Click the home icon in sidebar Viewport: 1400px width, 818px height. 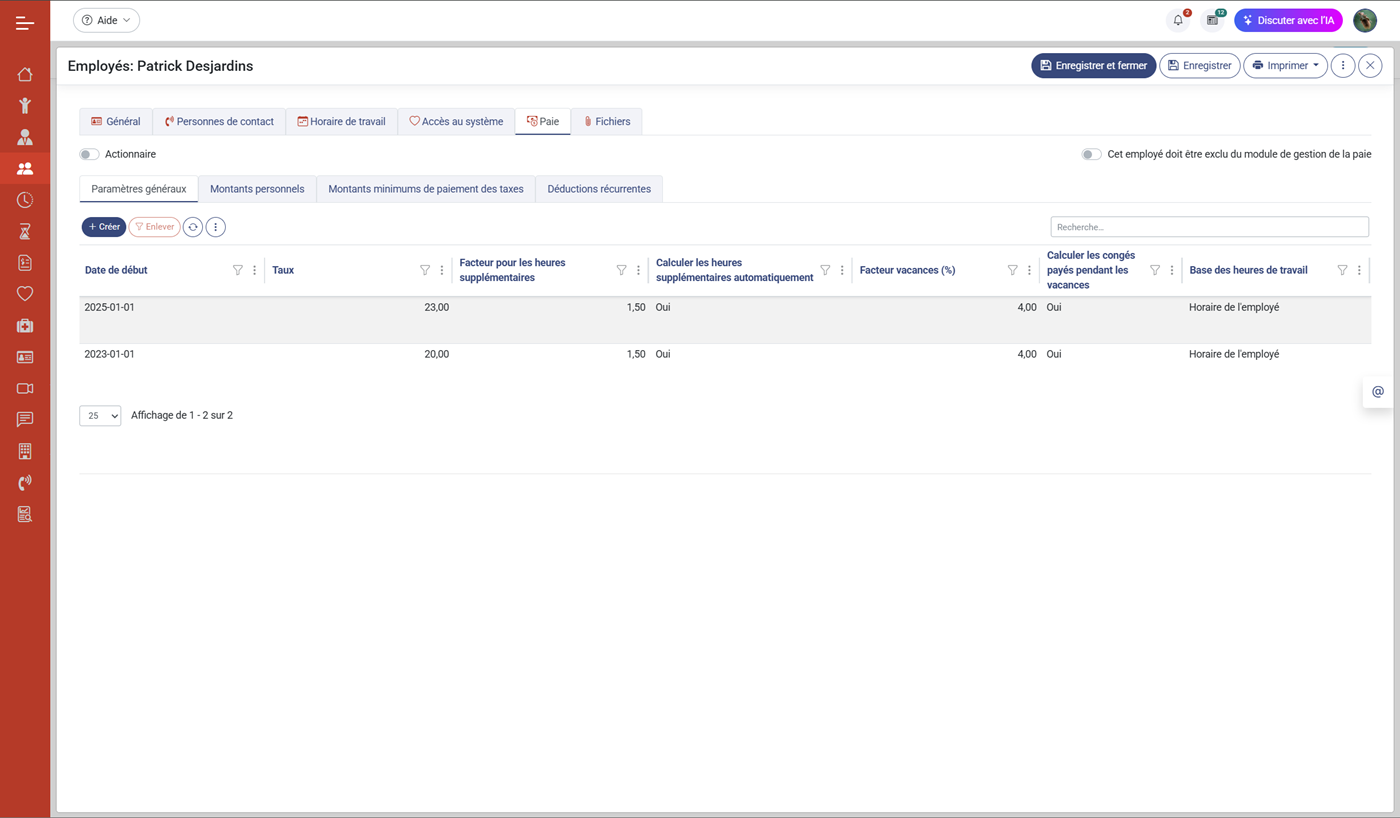(25, 74)
